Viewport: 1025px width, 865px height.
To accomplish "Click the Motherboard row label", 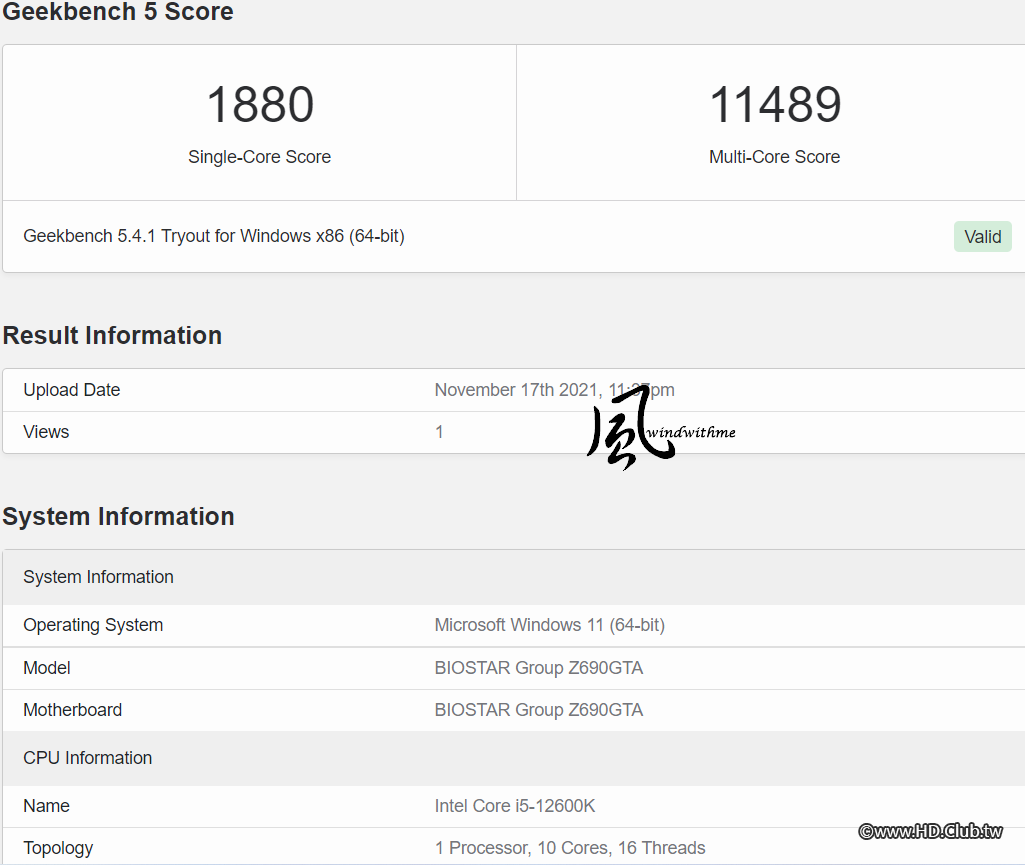I will 73,710.
